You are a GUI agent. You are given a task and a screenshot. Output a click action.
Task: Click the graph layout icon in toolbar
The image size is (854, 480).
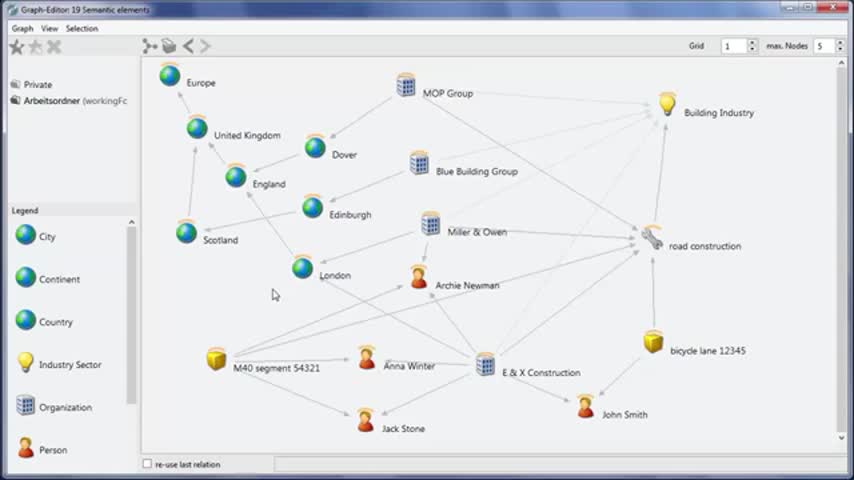click(149, 46)
